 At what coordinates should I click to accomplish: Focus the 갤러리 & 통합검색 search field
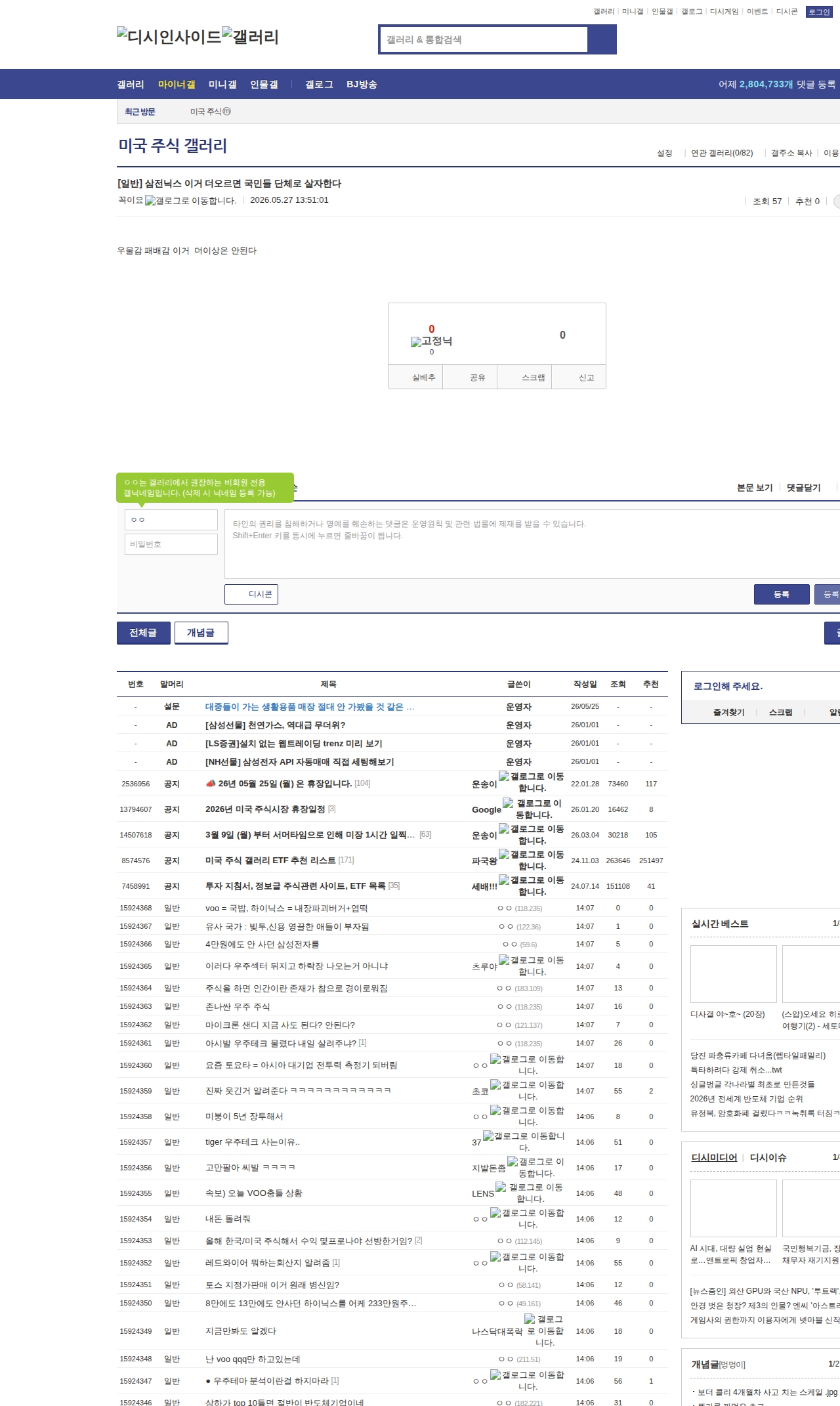484,39
